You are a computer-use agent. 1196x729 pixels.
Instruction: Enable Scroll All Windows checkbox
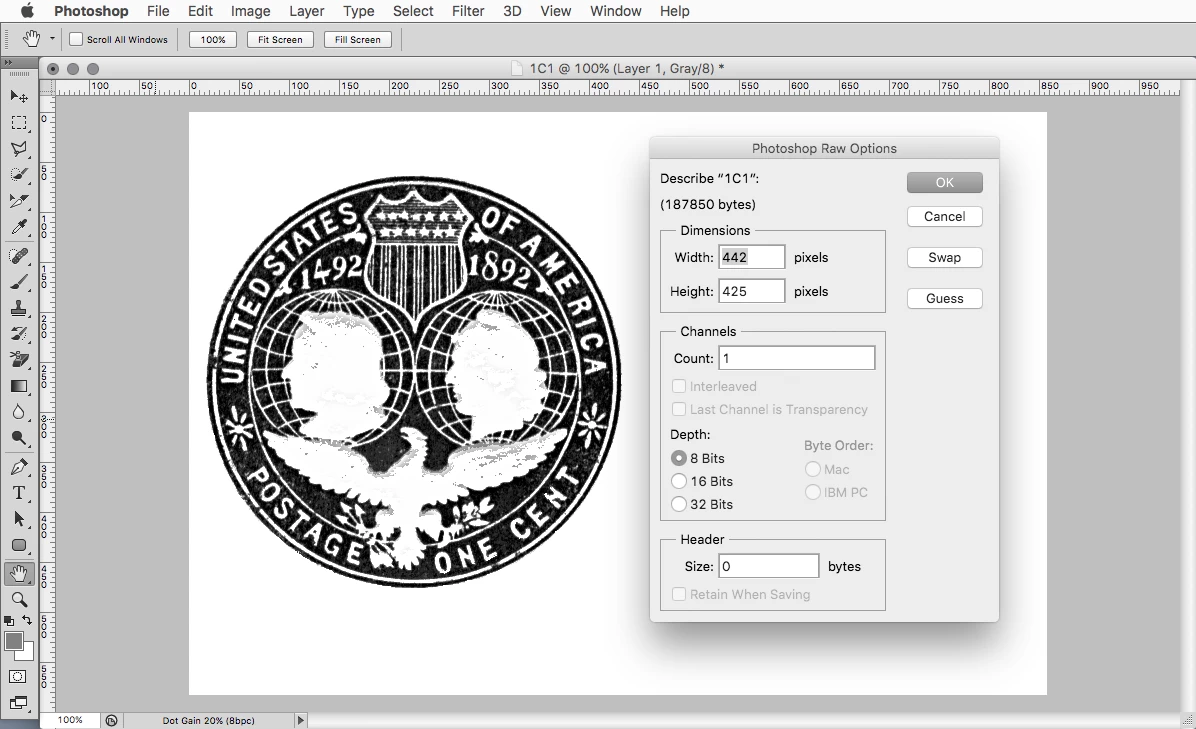(x=76, y=39)
